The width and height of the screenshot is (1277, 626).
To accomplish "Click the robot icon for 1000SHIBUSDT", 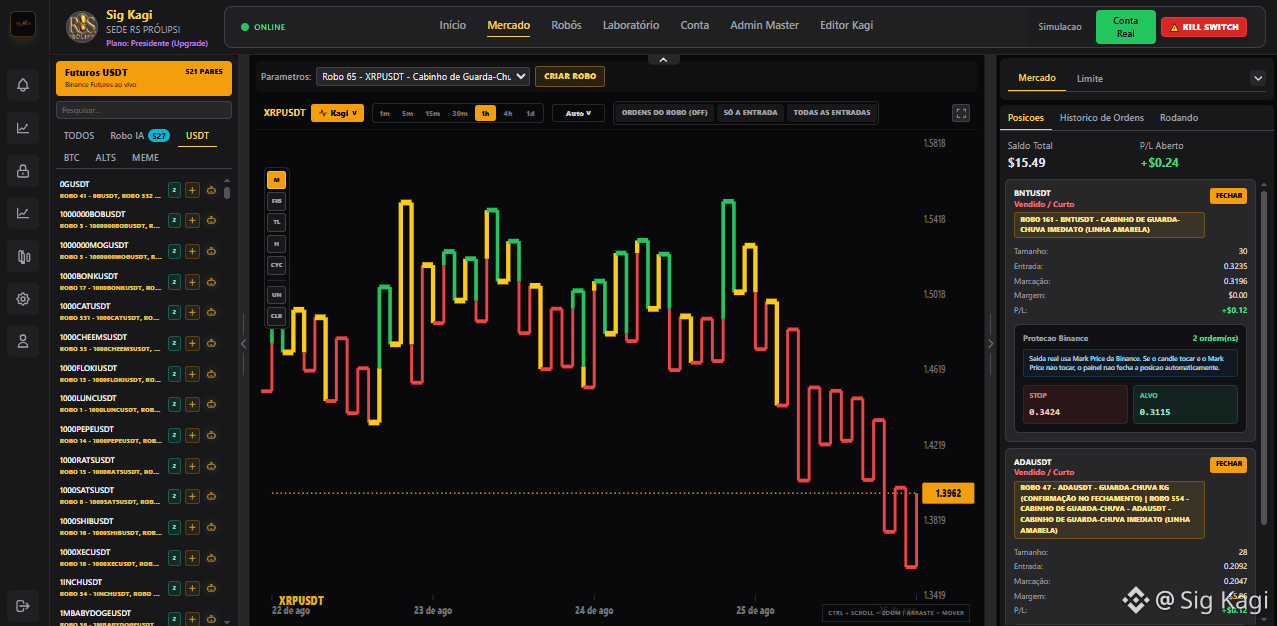I will pyautogui.click(x=212, y=527).
